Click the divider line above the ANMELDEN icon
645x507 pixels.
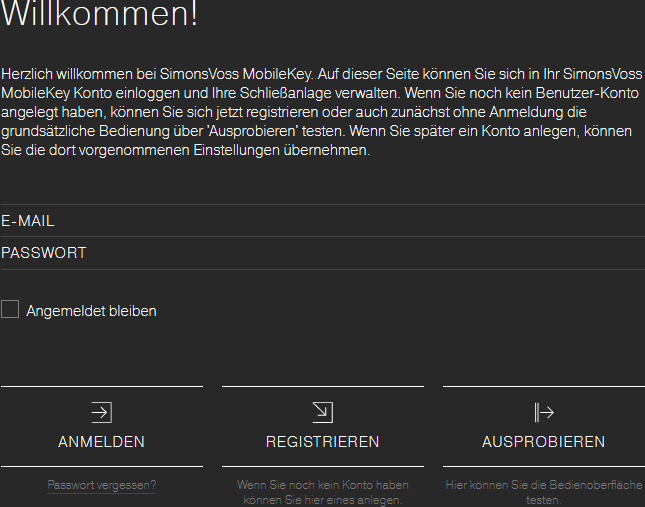tap(101, 386)
